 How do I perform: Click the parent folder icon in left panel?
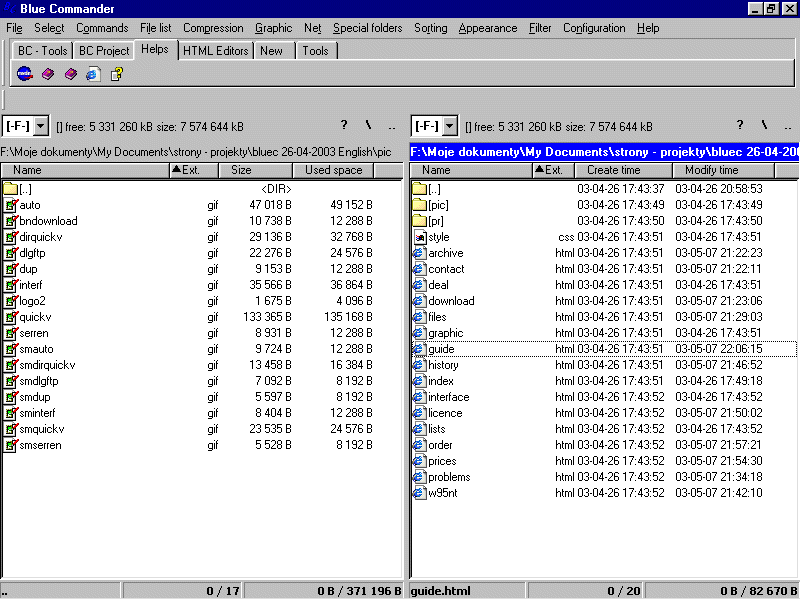[x=10, y=189]
